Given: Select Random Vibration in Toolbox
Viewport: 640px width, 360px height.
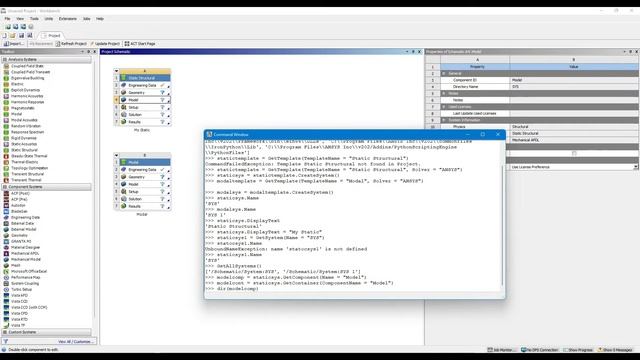Looking at the screenshot, I should pos(26,126).
